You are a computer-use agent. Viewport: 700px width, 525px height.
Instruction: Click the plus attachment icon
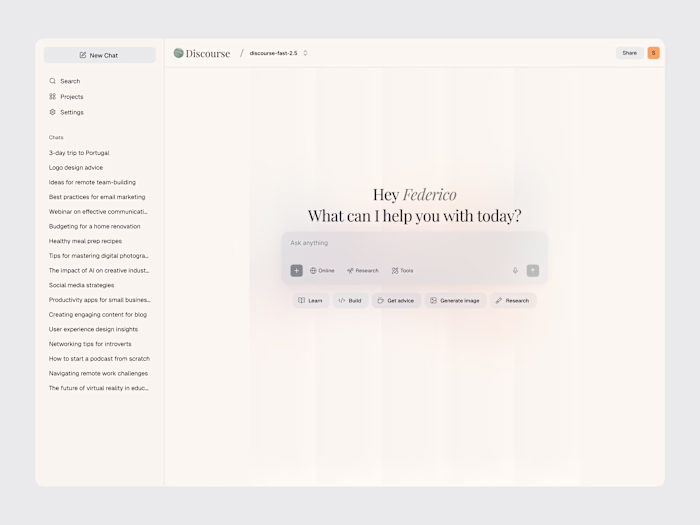click(296, 271)
